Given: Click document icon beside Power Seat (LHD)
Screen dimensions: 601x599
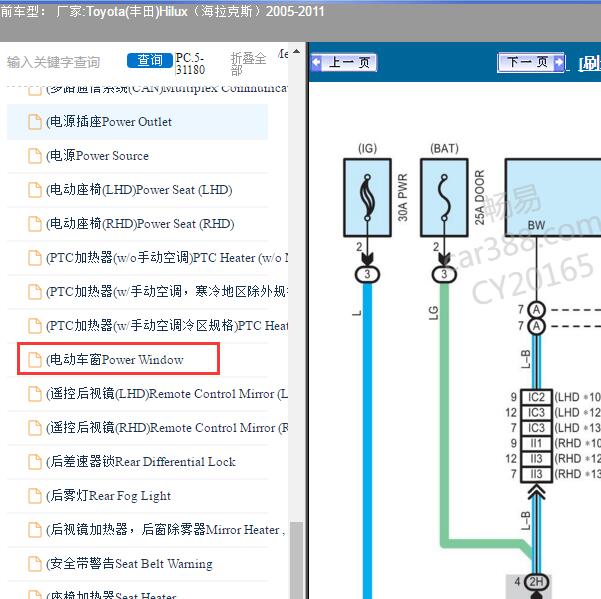Looking at the screenshot, I should 35,190.
